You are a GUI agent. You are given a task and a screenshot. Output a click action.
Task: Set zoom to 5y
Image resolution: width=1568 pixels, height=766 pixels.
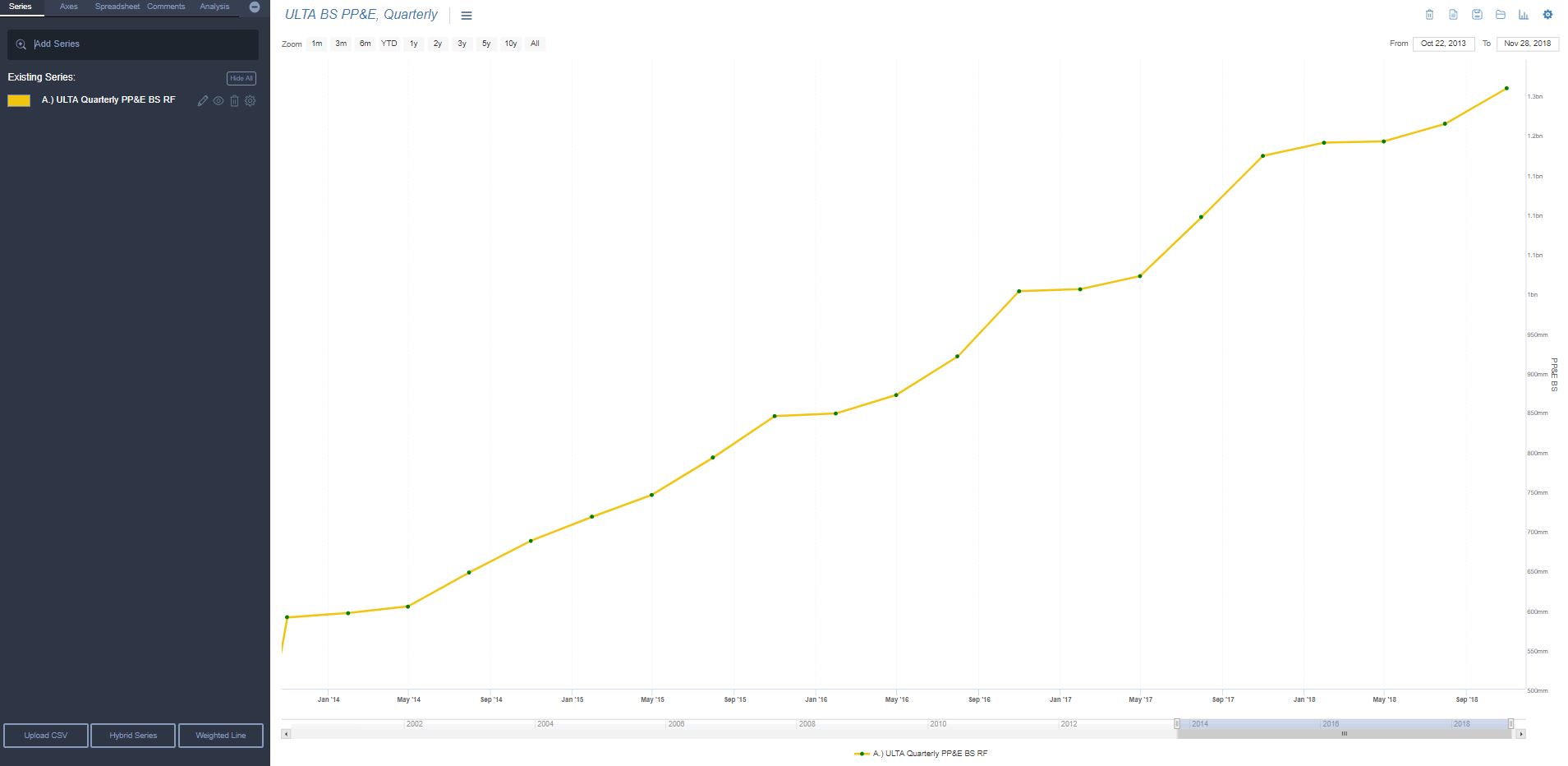(x=486, y=44)
